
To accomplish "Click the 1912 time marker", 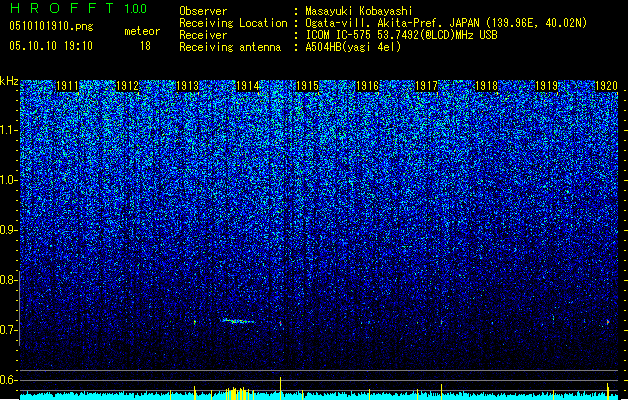I will pos(127,86).
